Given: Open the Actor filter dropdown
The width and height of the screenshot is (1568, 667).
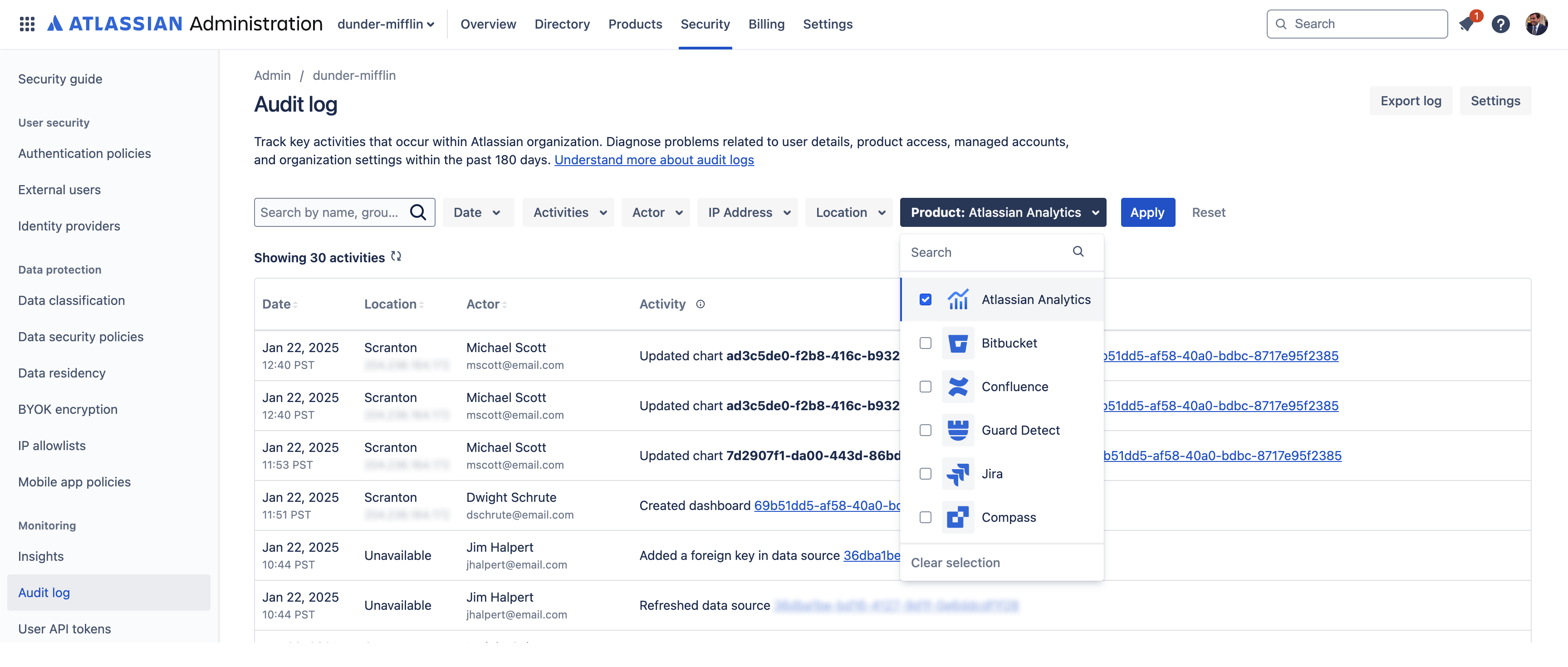Looking at the screenshot, I should (656, 212).
